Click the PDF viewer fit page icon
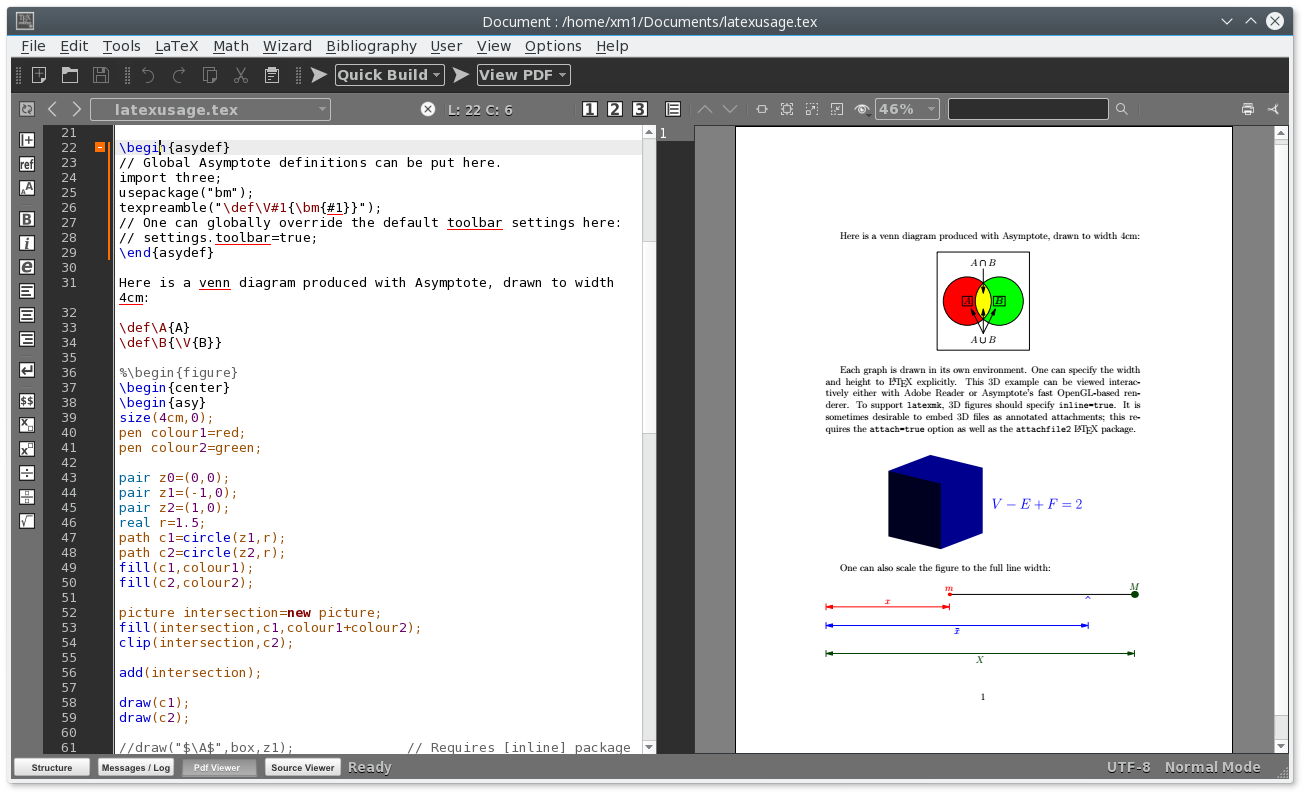The width and height of the screenshot is (1306, 796). (787, 109)
